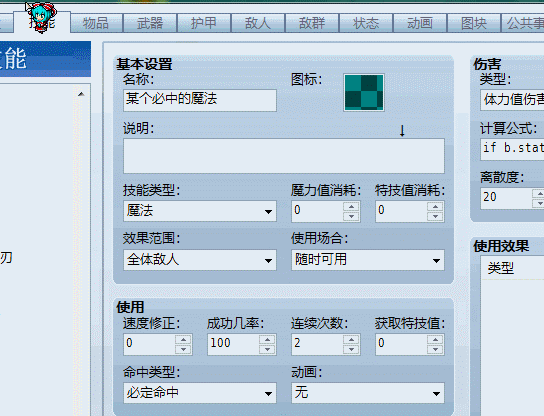Click the 类型 column header in 使用效果

point(501,268)
